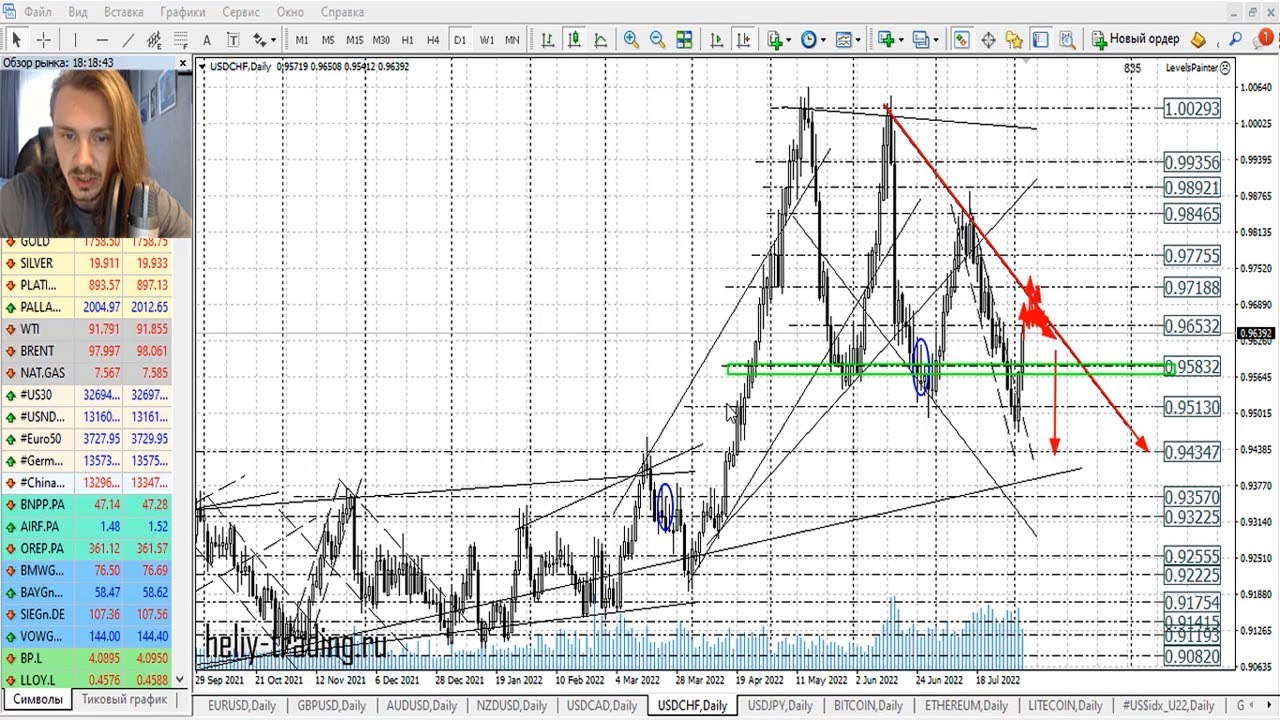Pick the horizontal line drawing tool
This screenshot has width=1280, height=720.
(102, 40)
